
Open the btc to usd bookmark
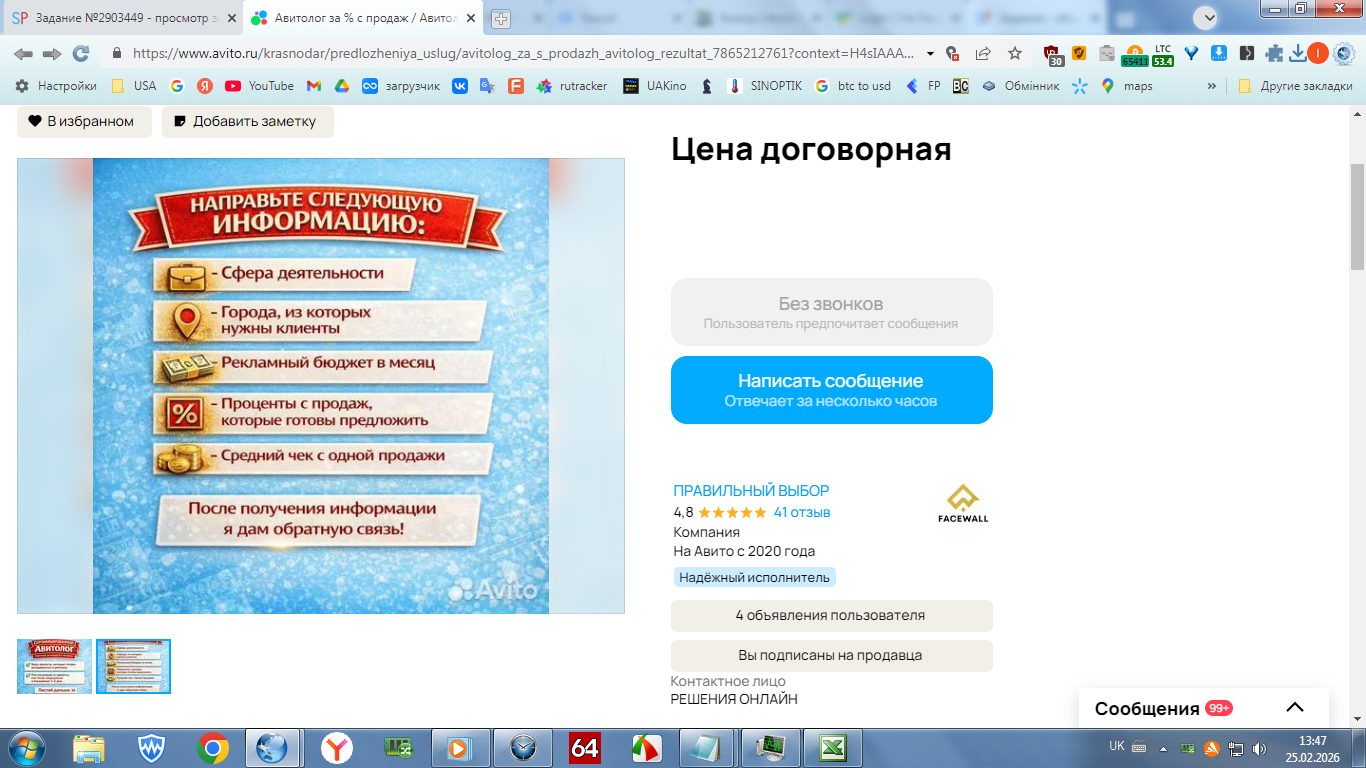pyautogui.click(x=852, y=86)
